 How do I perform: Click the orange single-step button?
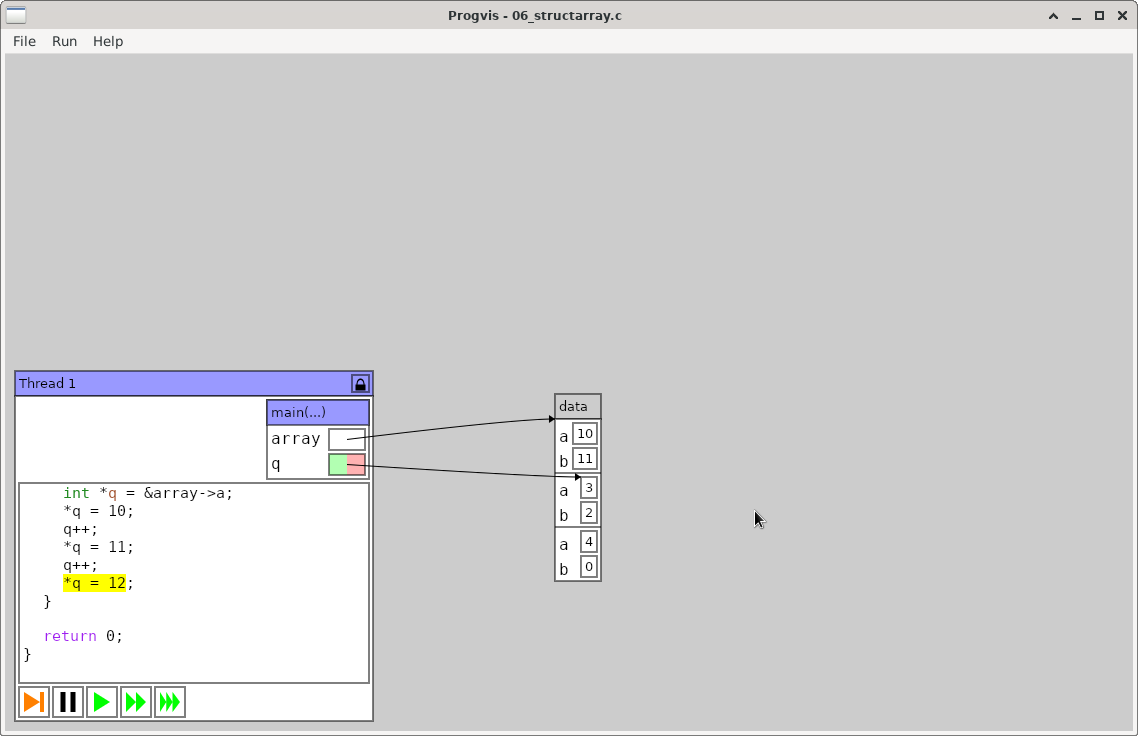click(x=34, y=702)
